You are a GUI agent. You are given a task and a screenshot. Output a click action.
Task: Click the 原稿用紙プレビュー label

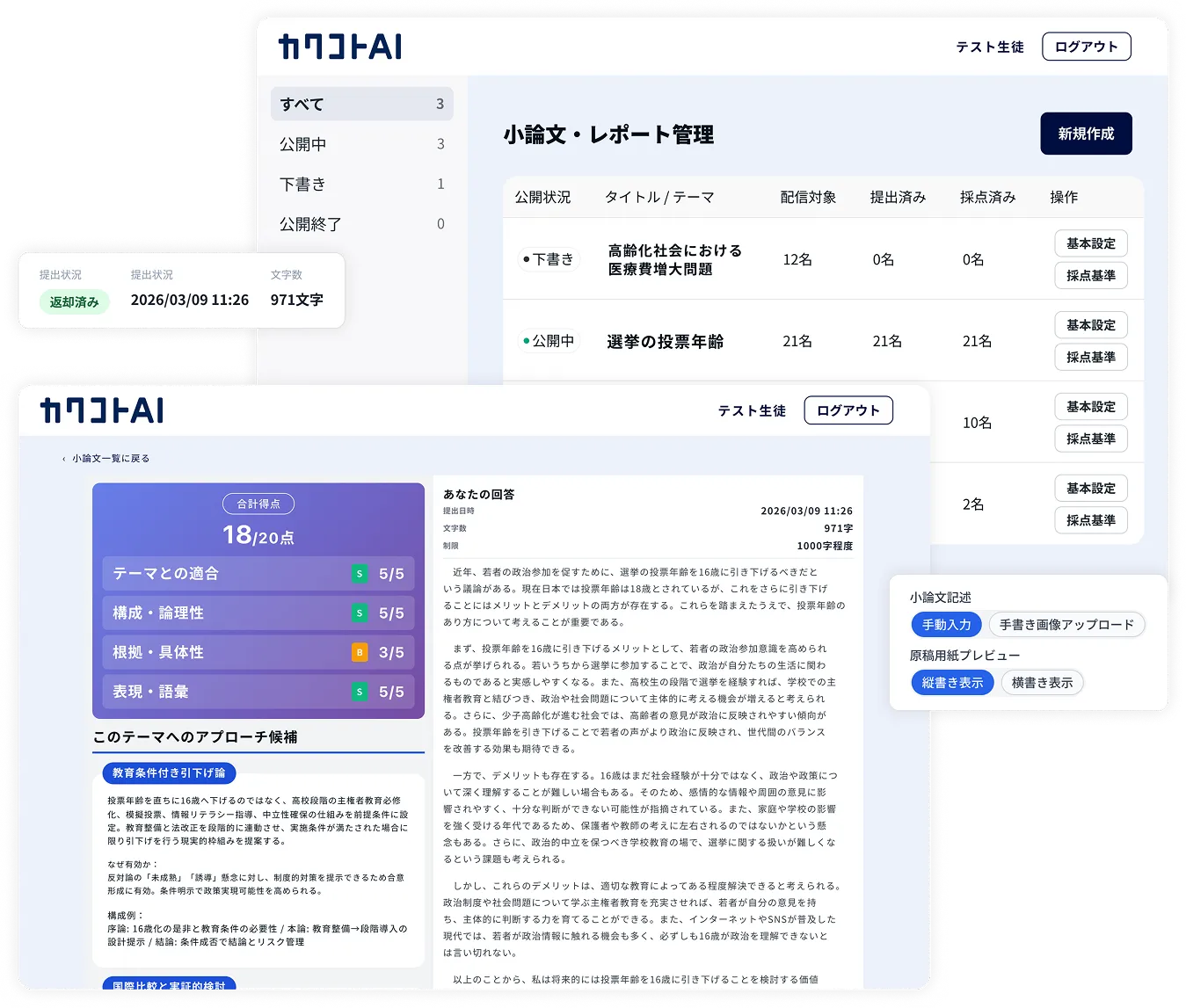[964, 655]
